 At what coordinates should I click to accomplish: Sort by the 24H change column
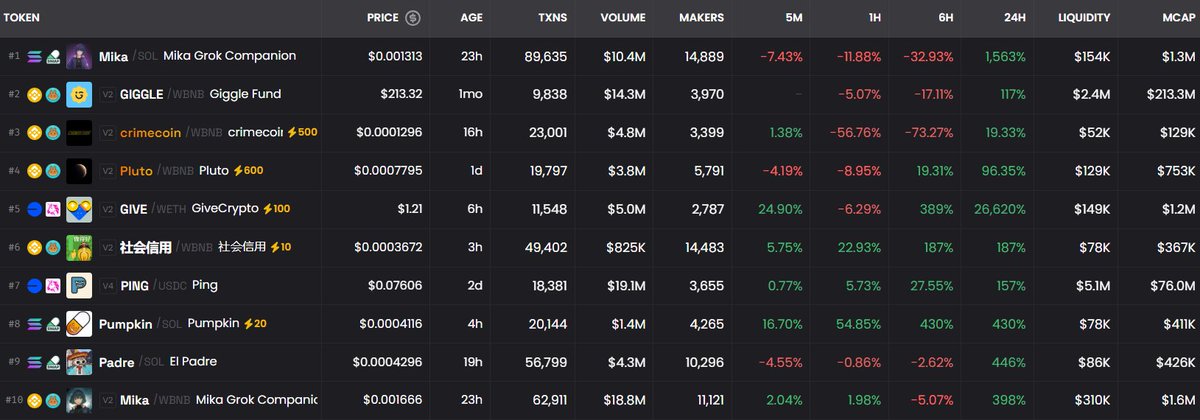pyautogui.click(x=1012, y=18)
